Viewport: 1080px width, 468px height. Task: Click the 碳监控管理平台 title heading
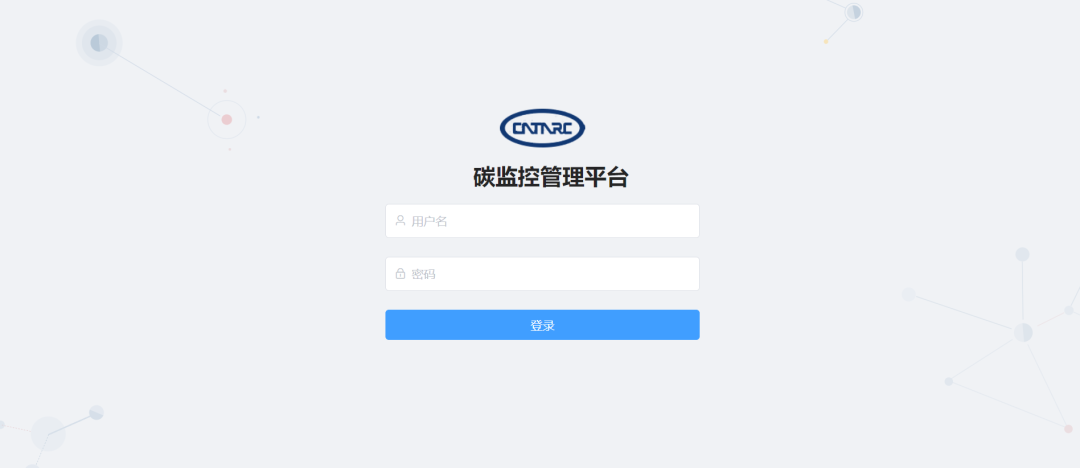[x=551, y=178]
